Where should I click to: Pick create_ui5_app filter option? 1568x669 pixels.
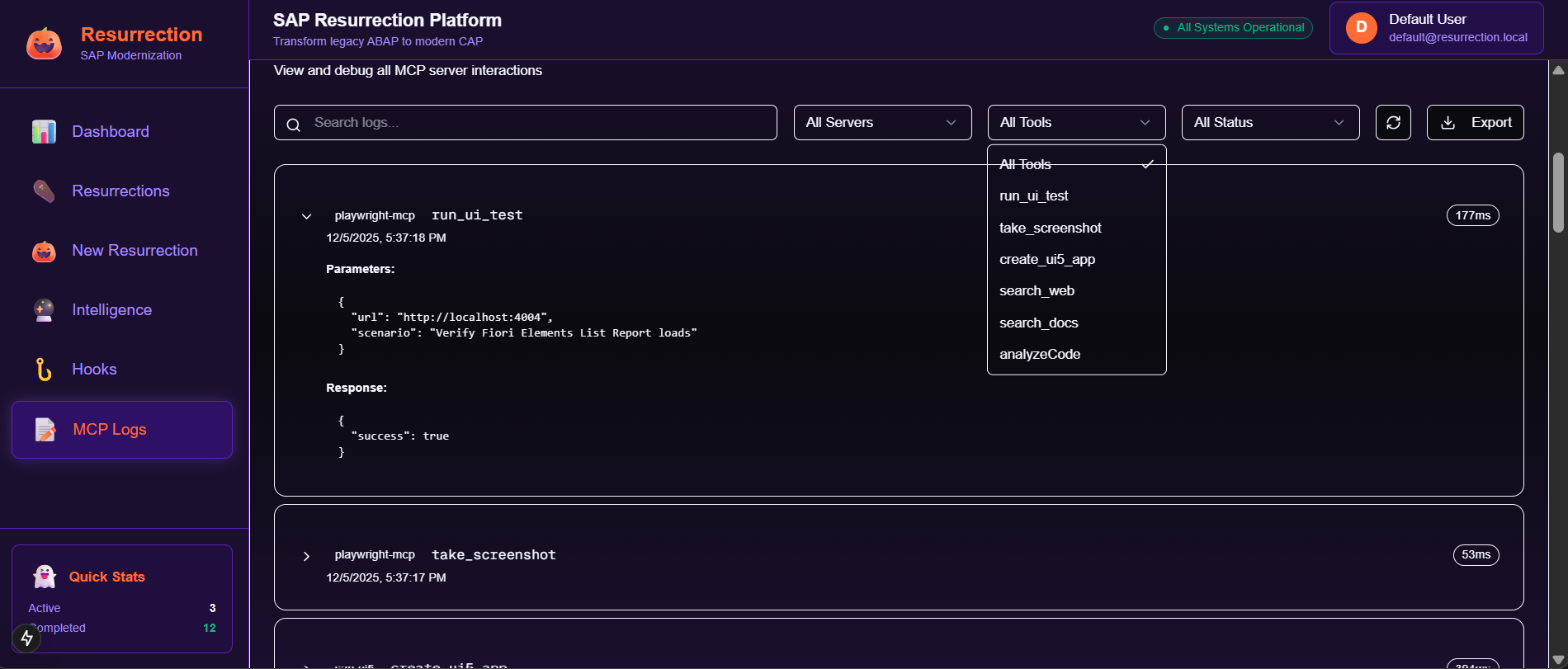click(1076, 259)
